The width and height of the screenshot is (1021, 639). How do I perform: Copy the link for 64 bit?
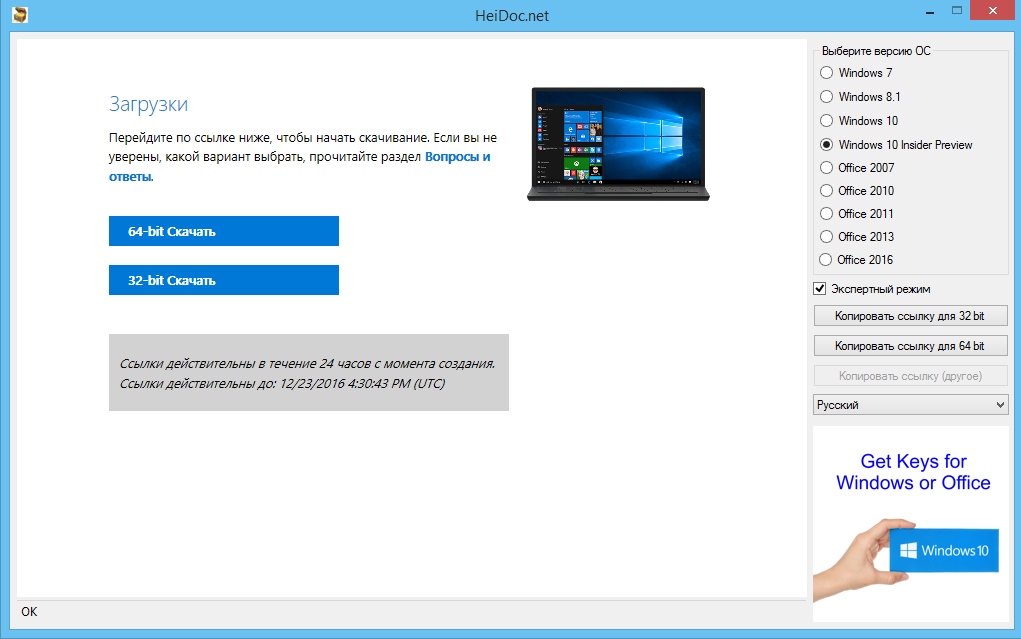(x=910, y=346)
